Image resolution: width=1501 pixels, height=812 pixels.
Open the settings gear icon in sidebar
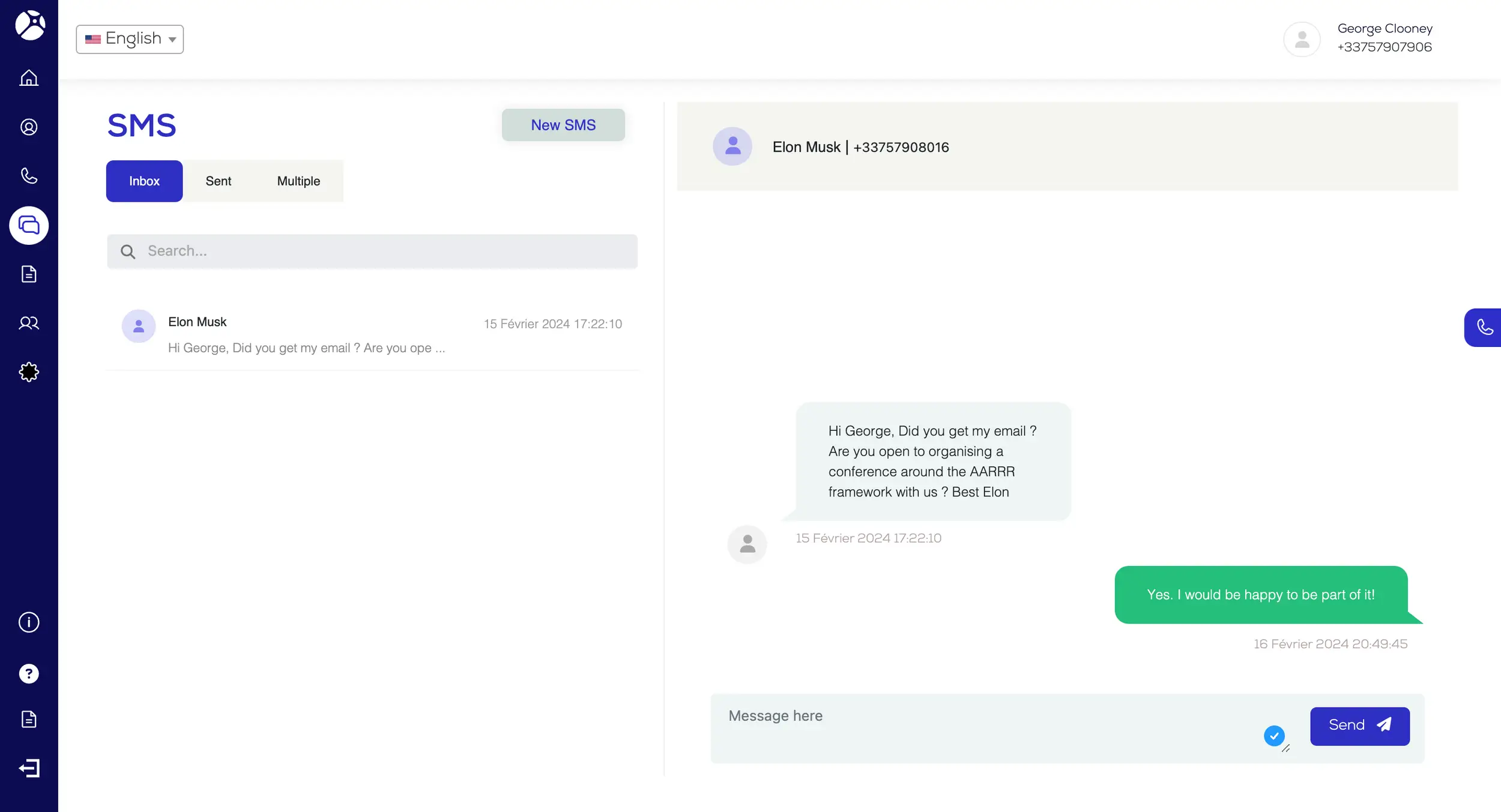29,372
